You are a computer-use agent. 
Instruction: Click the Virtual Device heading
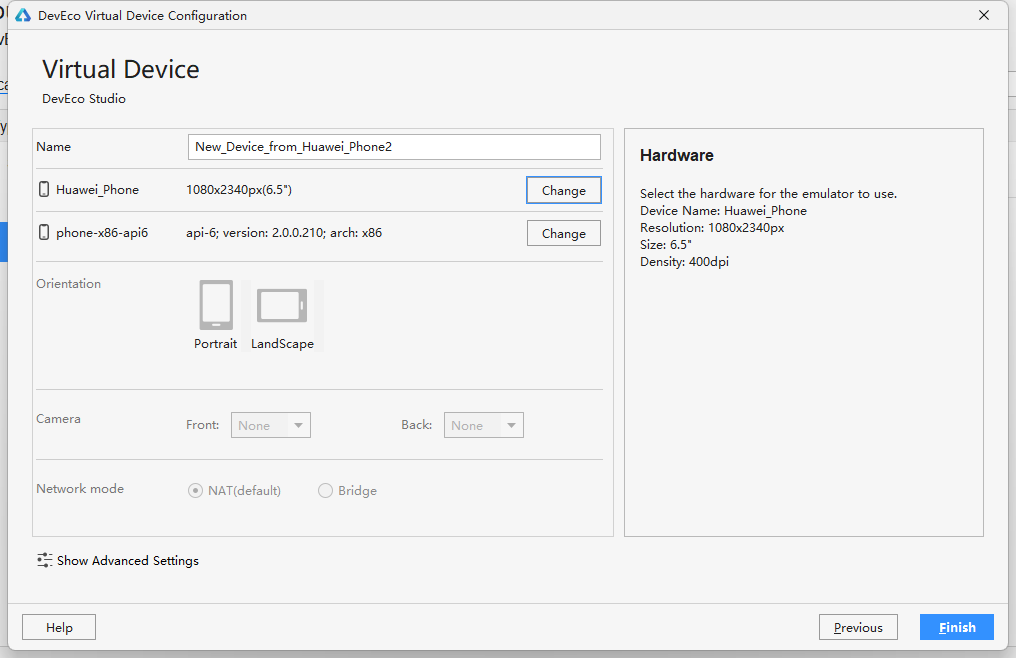(121, 69)
